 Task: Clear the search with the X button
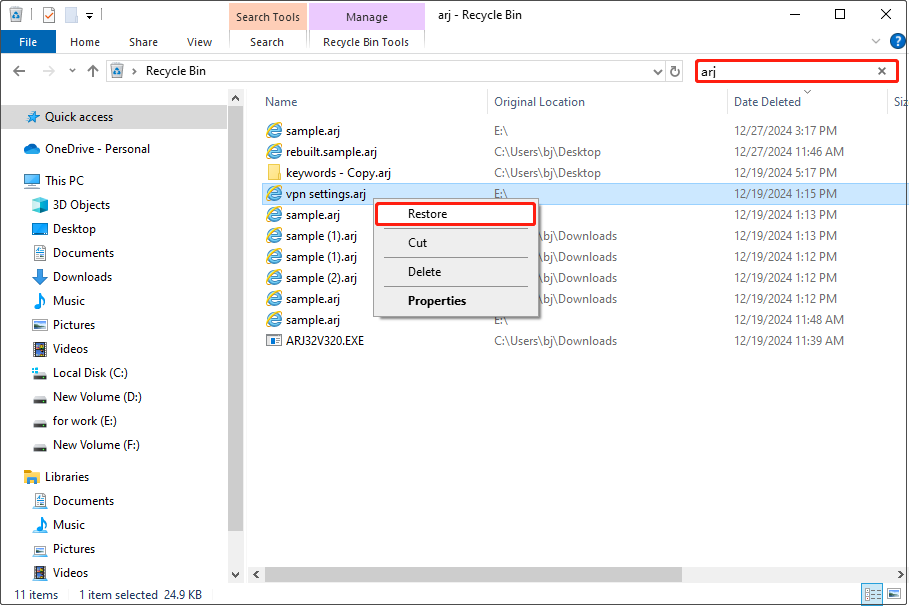pyautogui.click(x=882, y=71)
